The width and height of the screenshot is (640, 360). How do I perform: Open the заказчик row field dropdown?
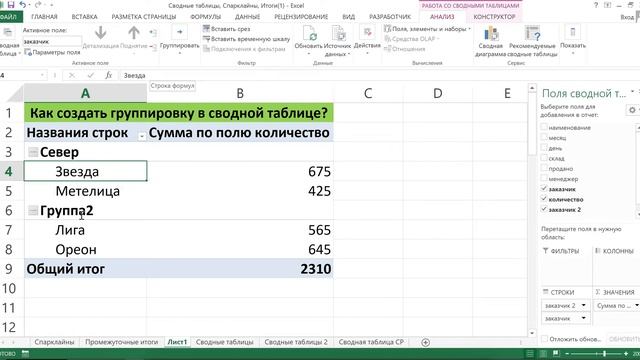click(x=584, y=318)
